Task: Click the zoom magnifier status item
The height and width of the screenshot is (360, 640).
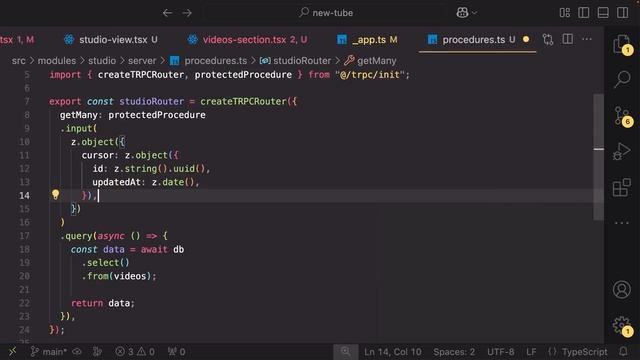Action: [x=345, y=351]
